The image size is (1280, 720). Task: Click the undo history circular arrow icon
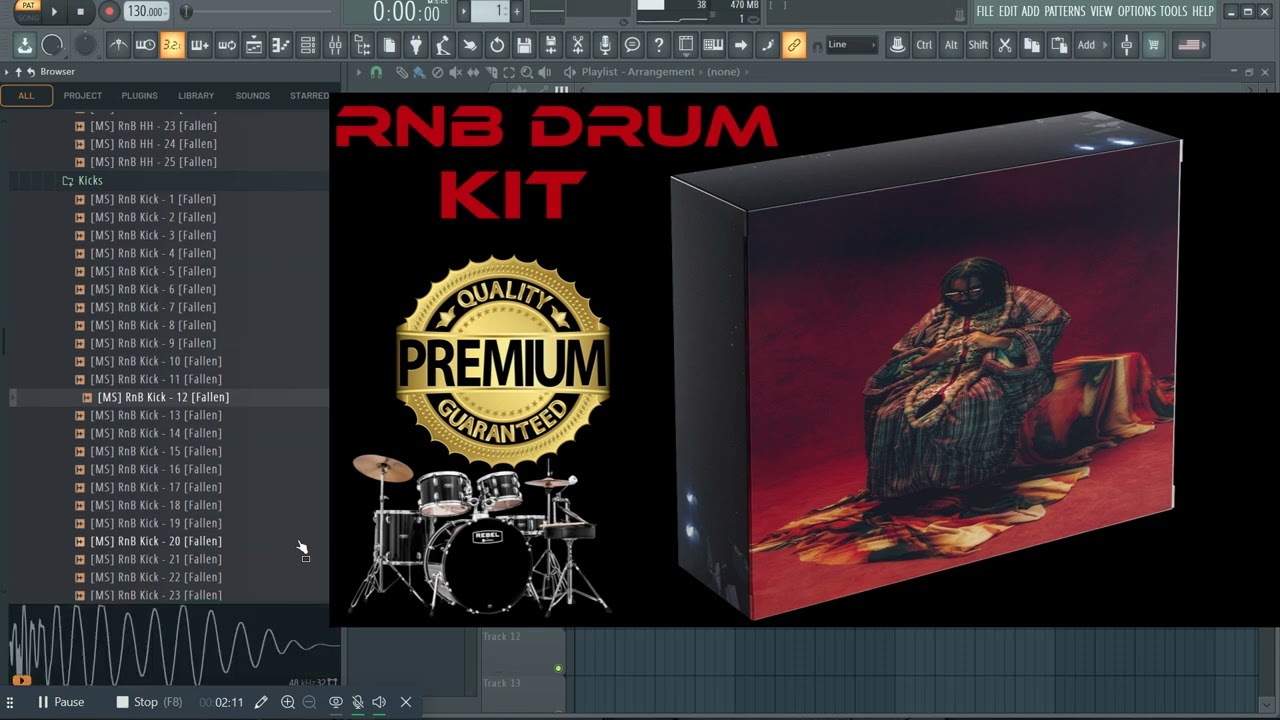497,45
